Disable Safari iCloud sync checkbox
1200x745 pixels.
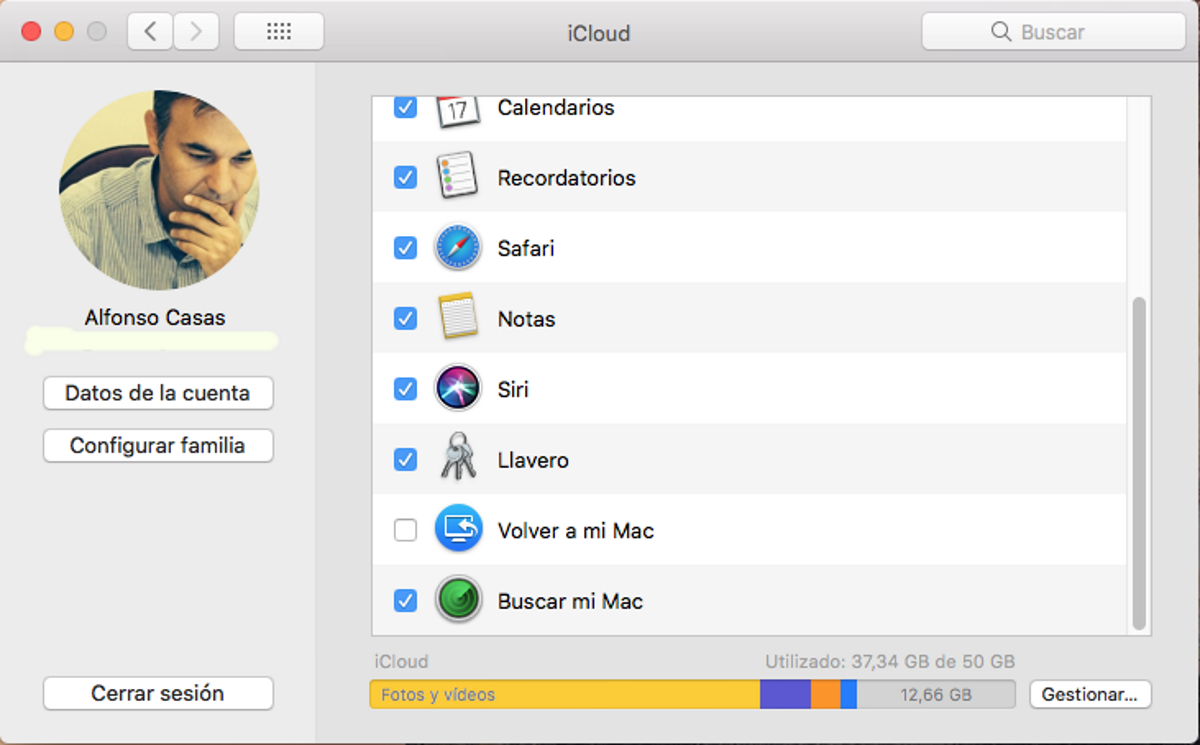[405, 247]
